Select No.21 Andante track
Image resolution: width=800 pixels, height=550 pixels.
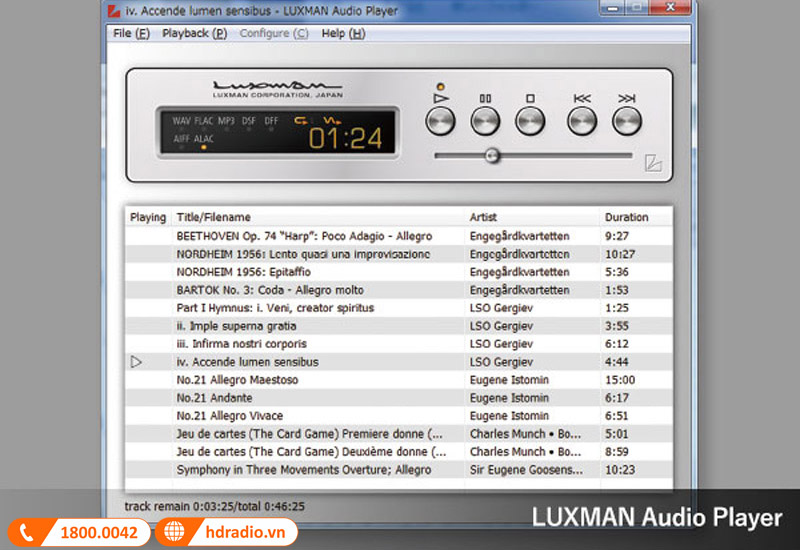pos(399,398)
